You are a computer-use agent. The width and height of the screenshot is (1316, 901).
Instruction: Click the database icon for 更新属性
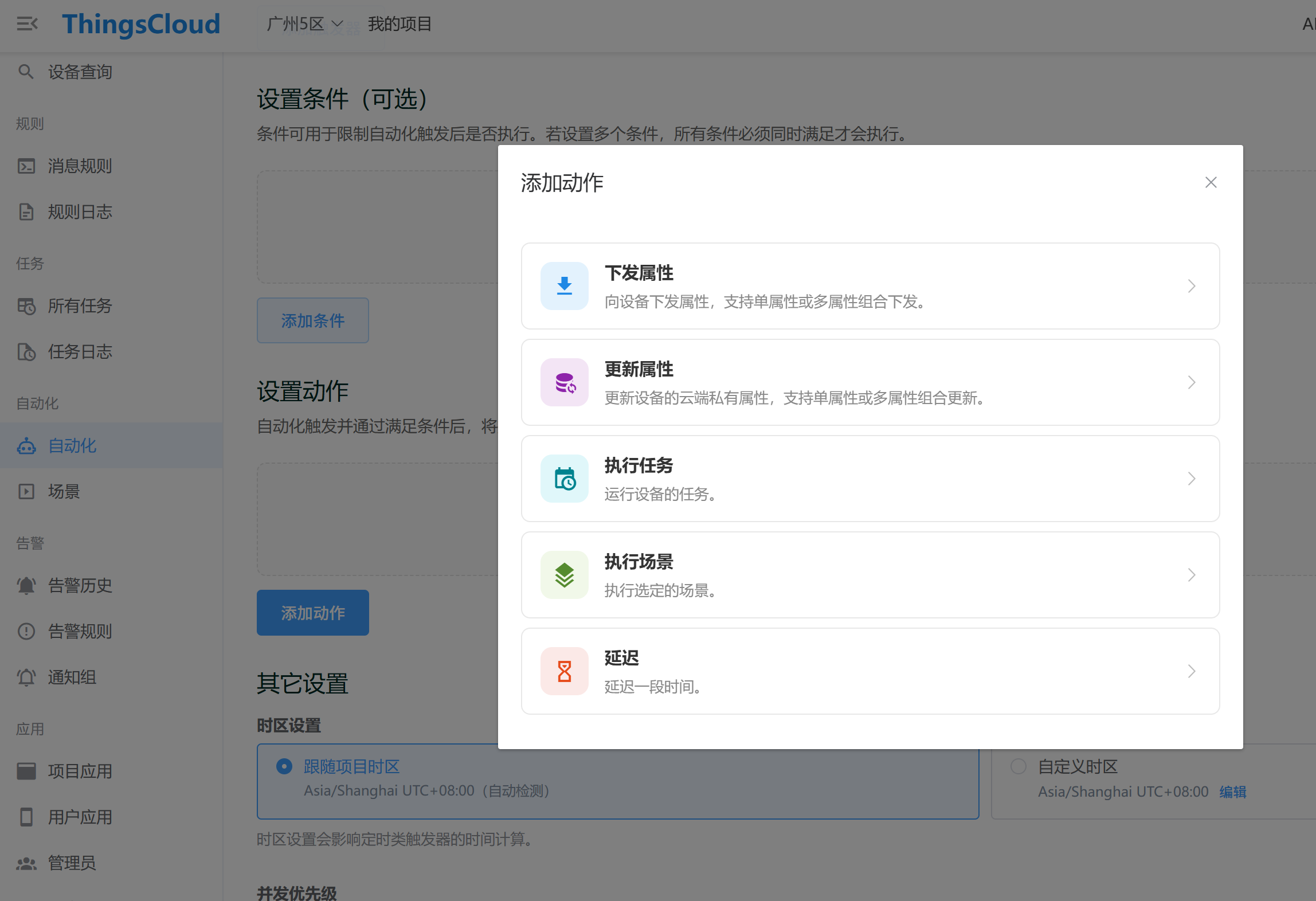(x=564, y=382)
